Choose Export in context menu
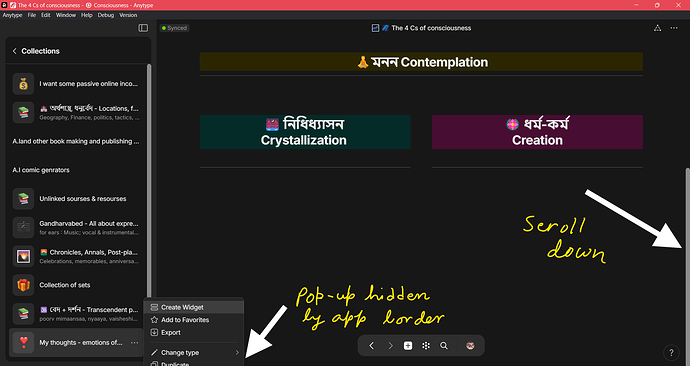The width and height of the screenshot is (690, 366). (x=194, y=333)
